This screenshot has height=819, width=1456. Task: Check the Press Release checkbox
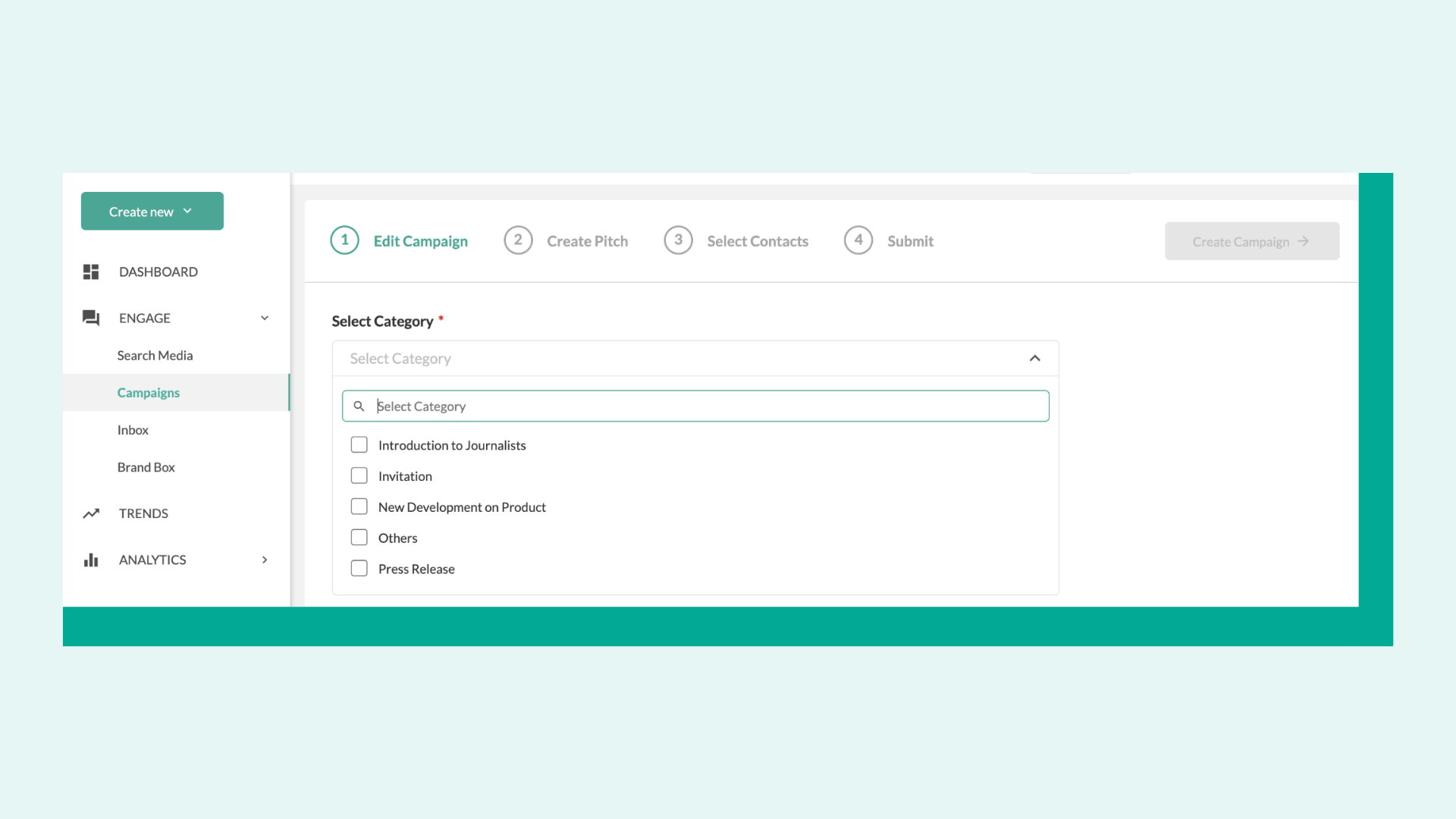click(359, 569)
